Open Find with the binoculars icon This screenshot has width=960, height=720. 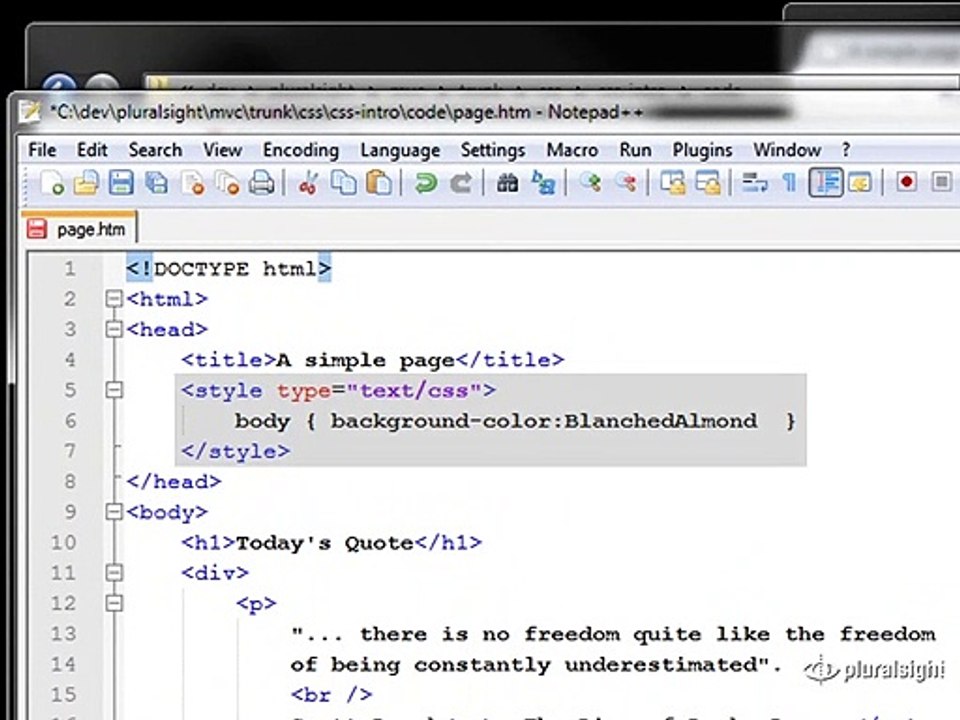[x=507, y=182]
